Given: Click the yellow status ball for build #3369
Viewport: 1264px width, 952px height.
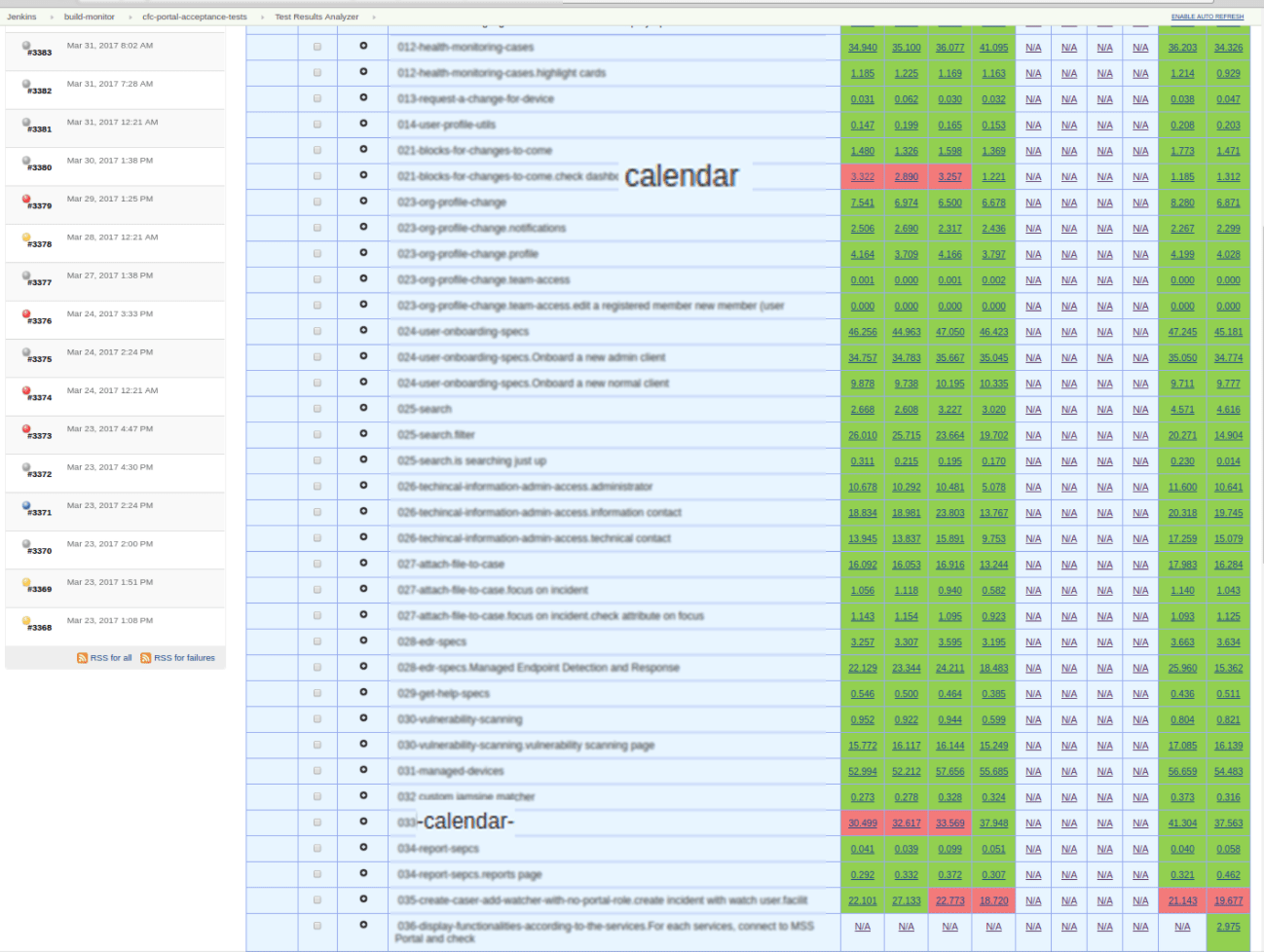Looking at the screenshot, I should click(x=26, y=582).
